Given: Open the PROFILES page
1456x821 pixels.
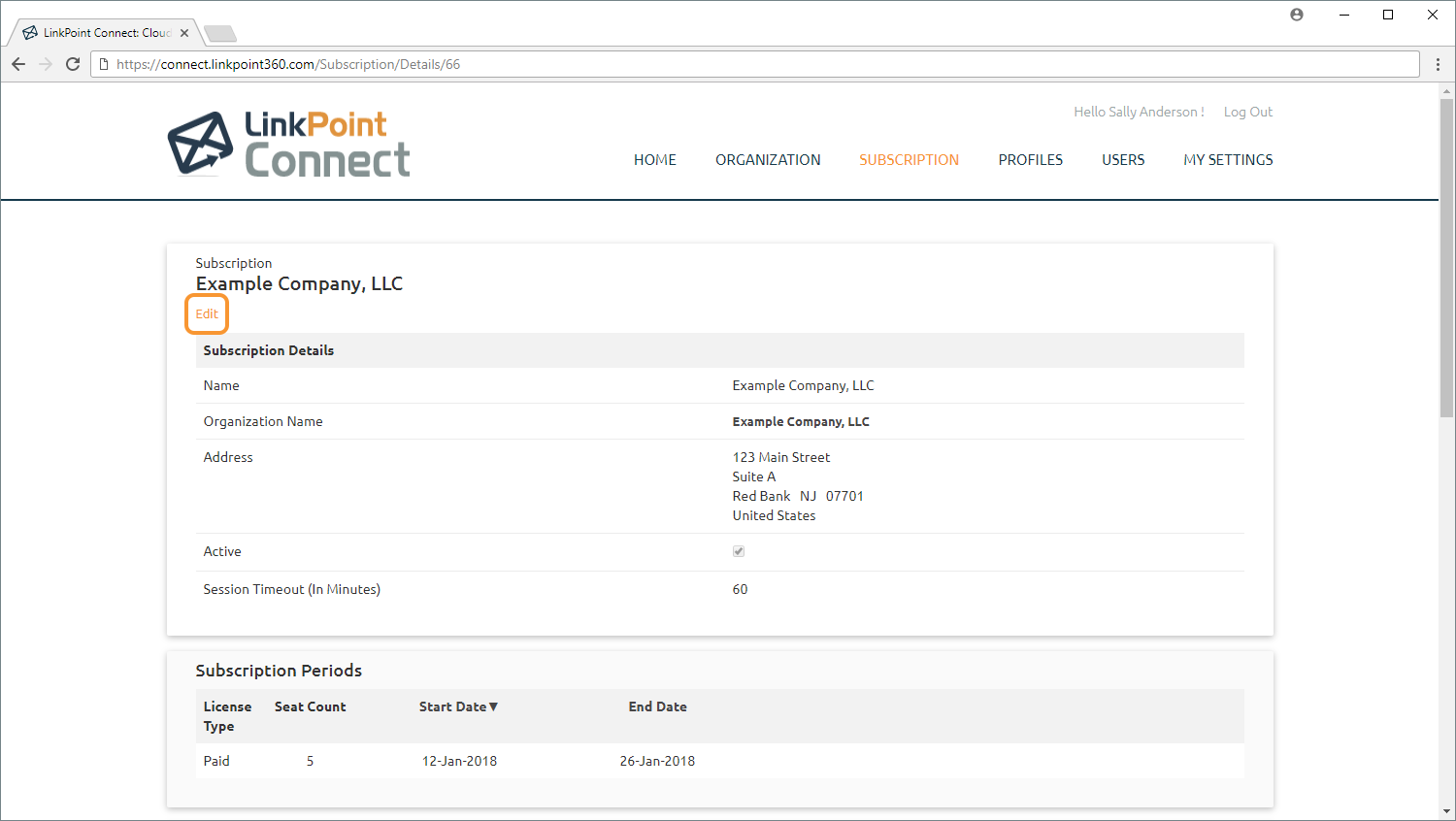Looking at the screenshot, I should pyautogui.click(x=1031, y=160).
